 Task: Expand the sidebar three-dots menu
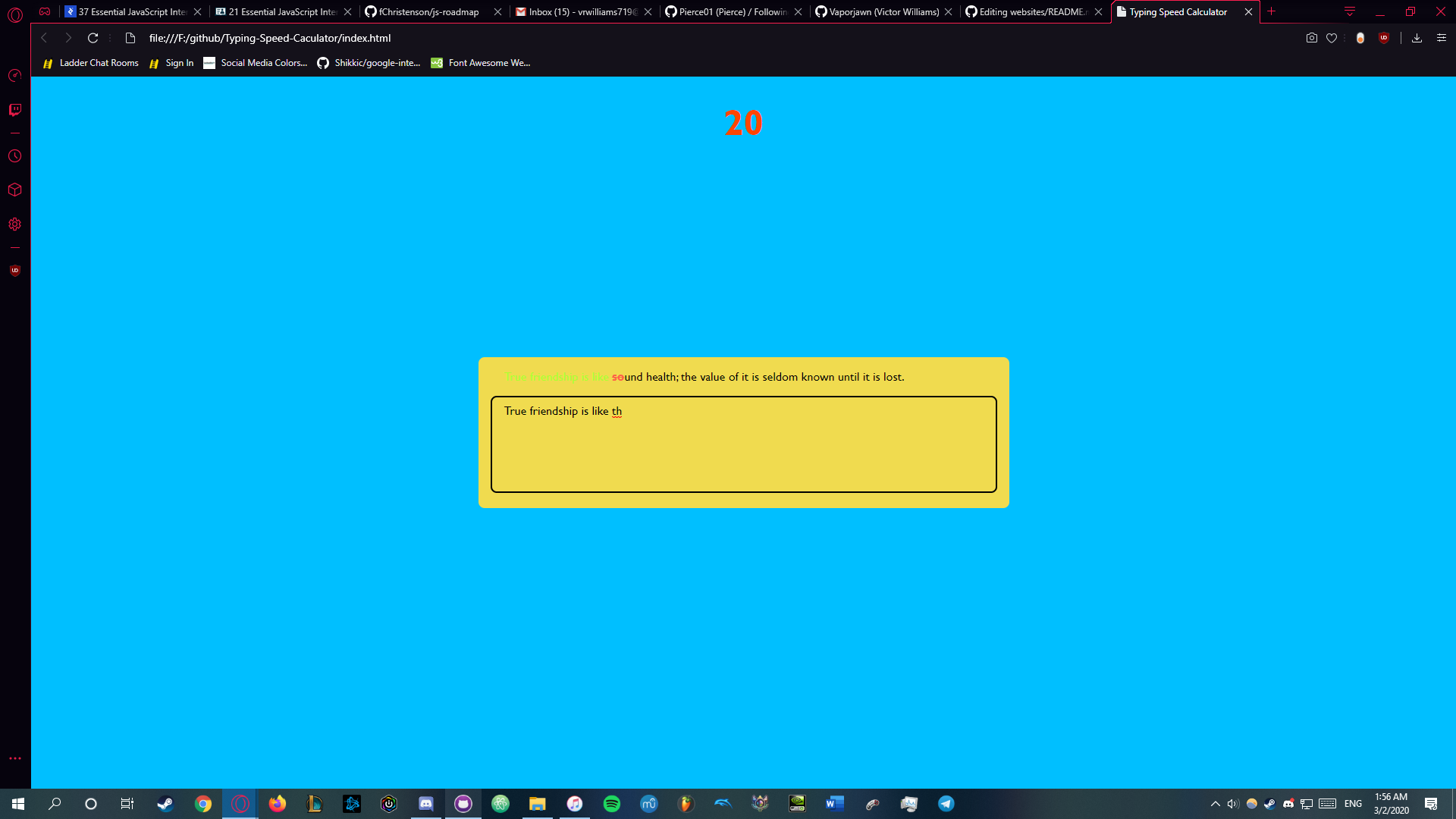(14, 758)
